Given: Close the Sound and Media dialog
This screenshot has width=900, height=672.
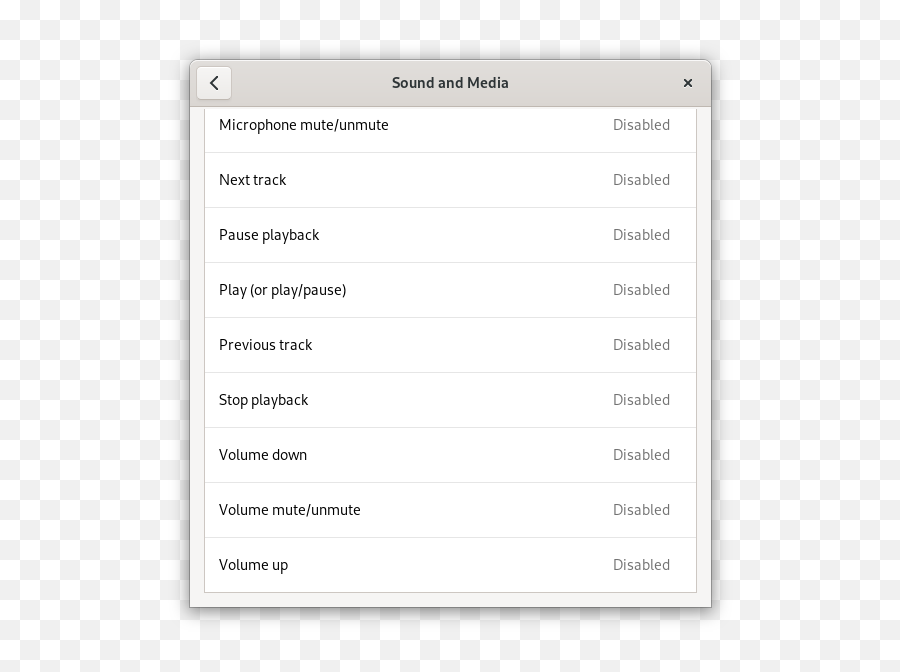Looking at the screenshot, I should click(688, 83).
